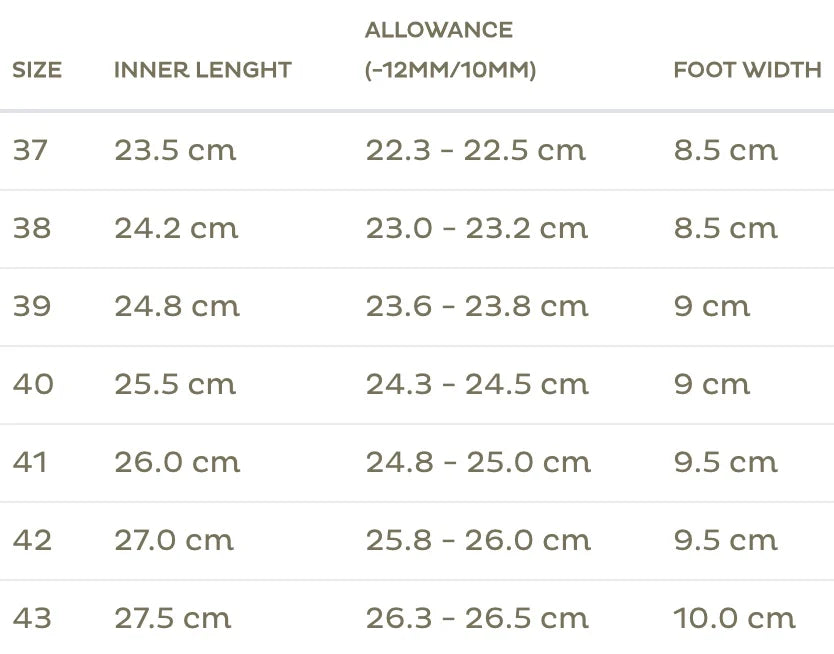Click the 24.2 cm inner length cell
This screenshot has height=654, width=834.
(x=176, y=229)
